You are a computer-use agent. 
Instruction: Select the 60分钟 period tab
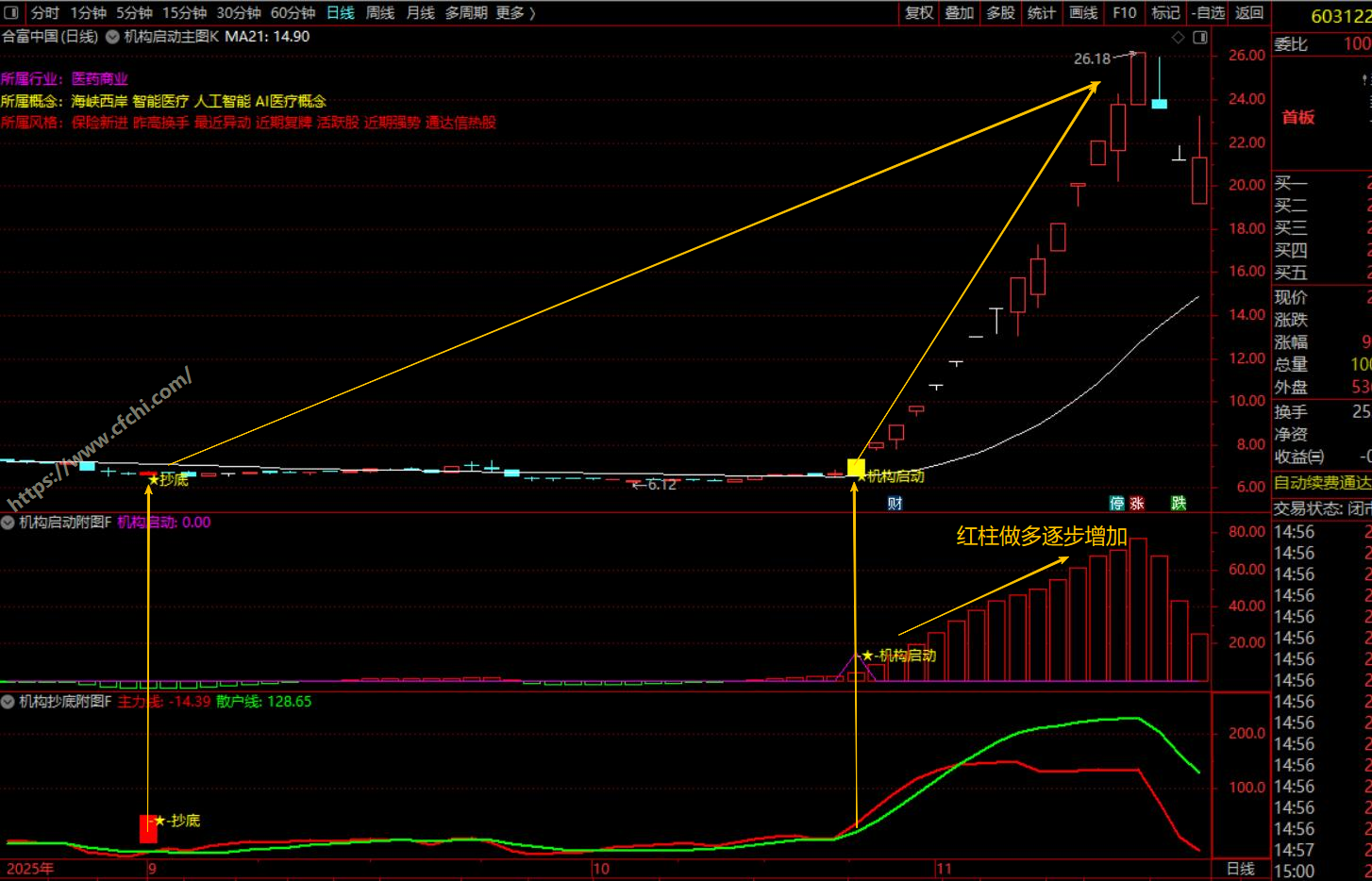[x=293, y=12]
